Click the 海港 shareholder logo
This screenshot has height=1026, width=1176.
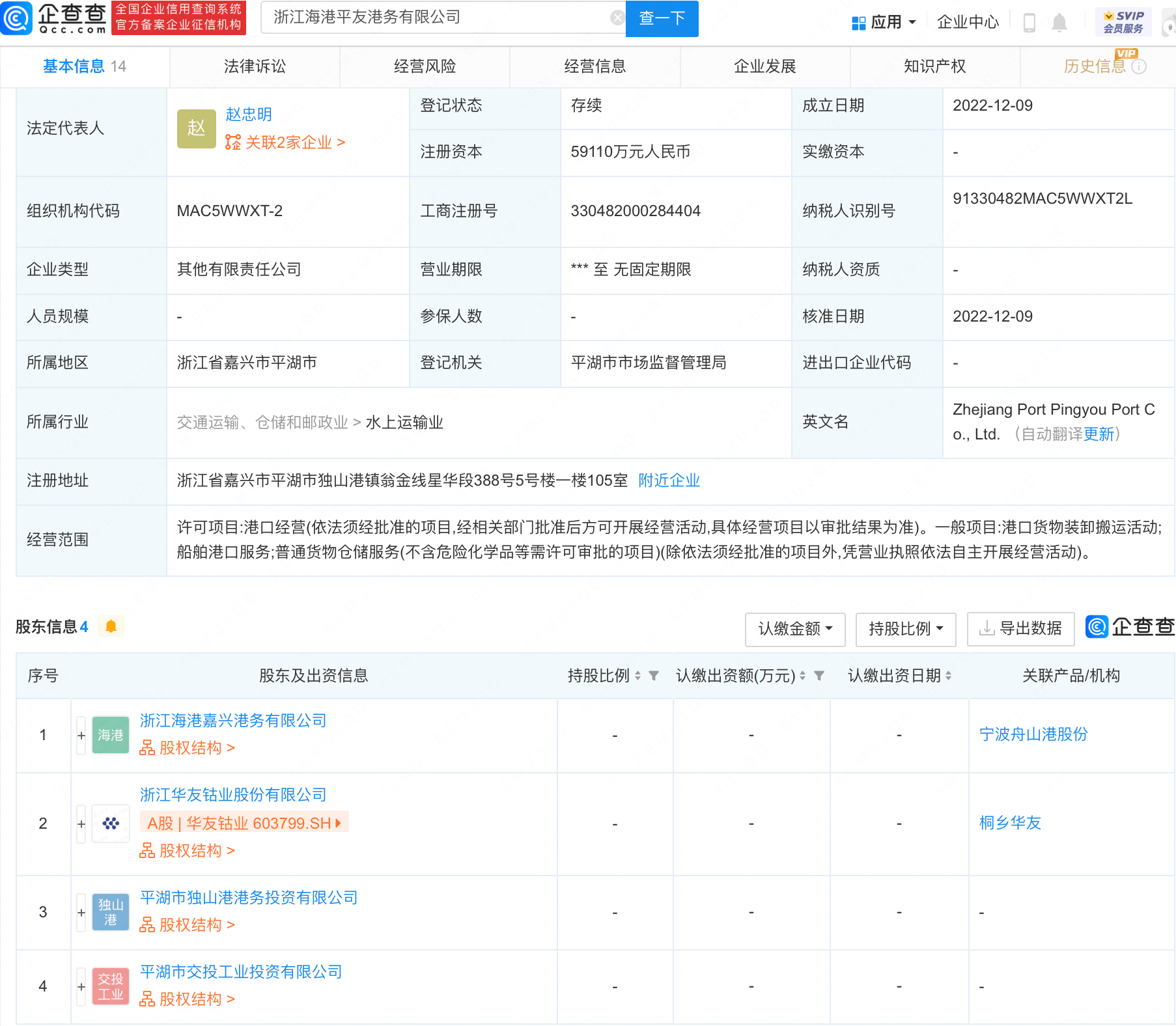(111, 735)
